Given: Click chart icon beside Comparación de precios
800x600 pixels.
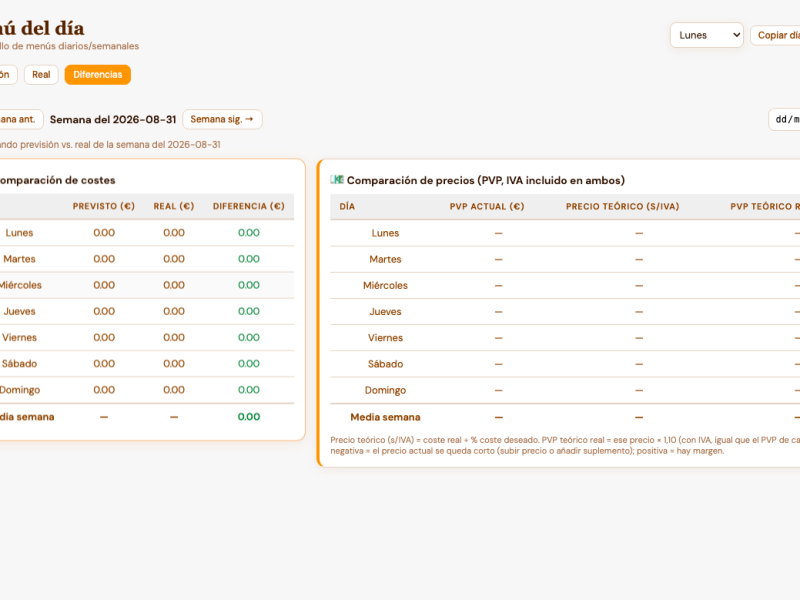Looking at the screenshot, I should 337,180.
